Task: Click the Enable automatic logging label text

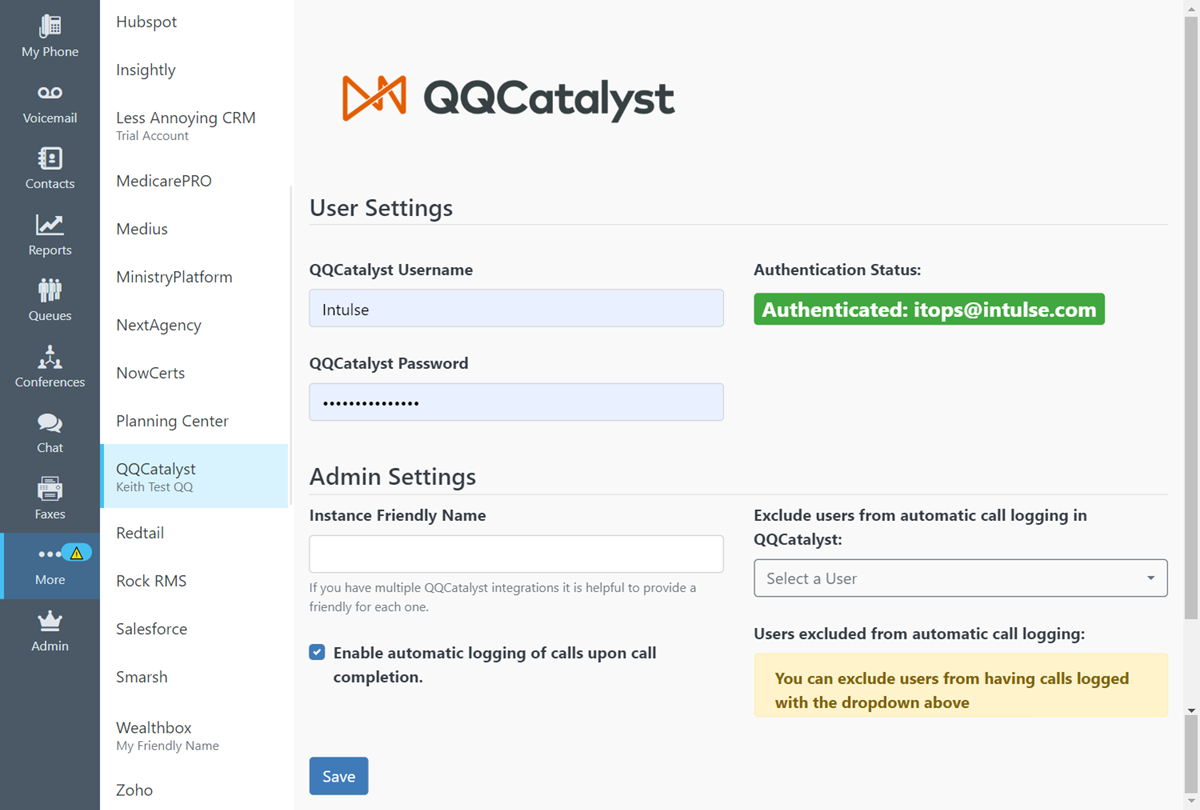Action: click(494, 665)
